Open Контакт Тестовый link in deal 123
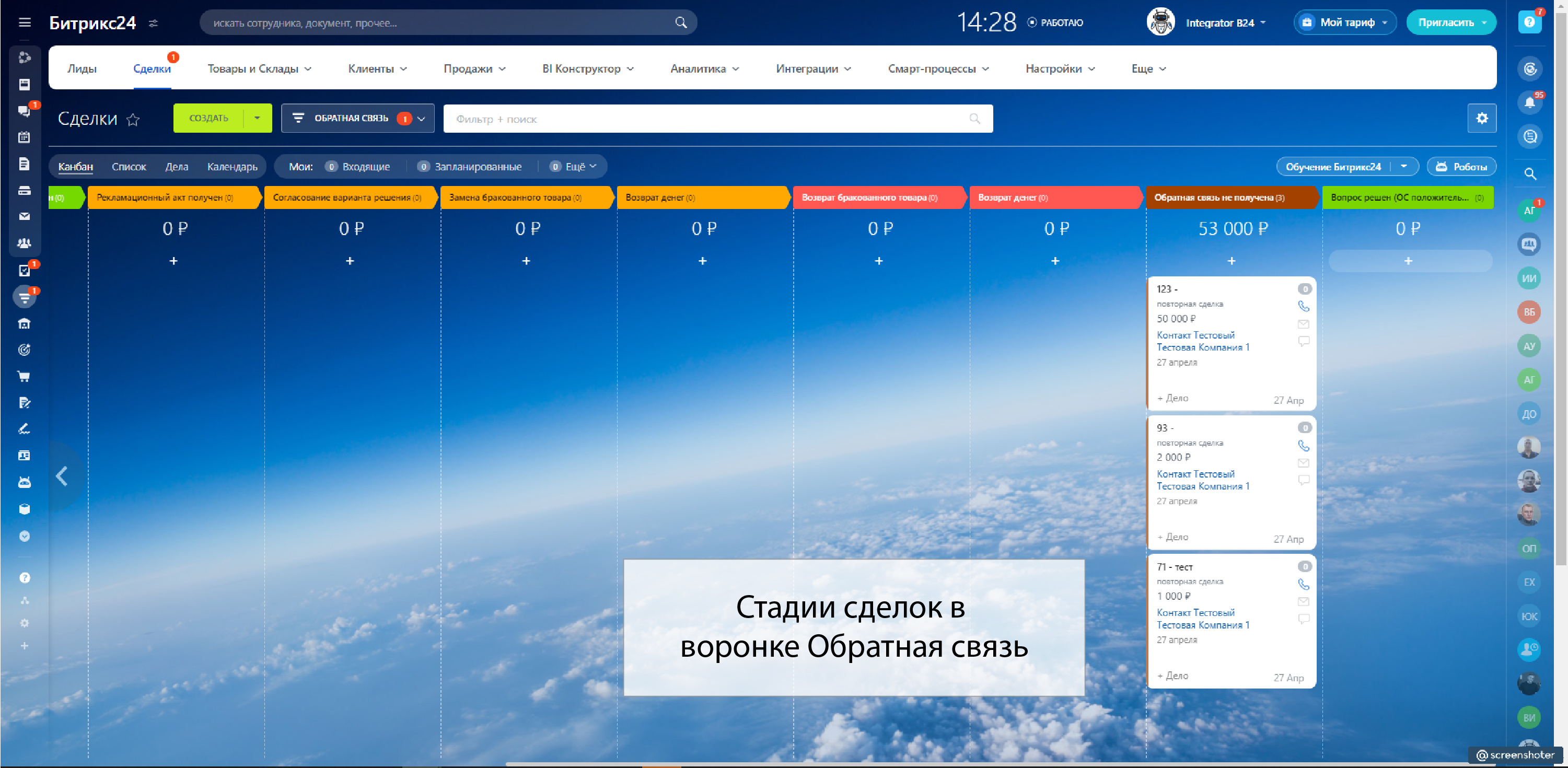Screen dimensions: 1568x768 click(x=1195, y=335)
